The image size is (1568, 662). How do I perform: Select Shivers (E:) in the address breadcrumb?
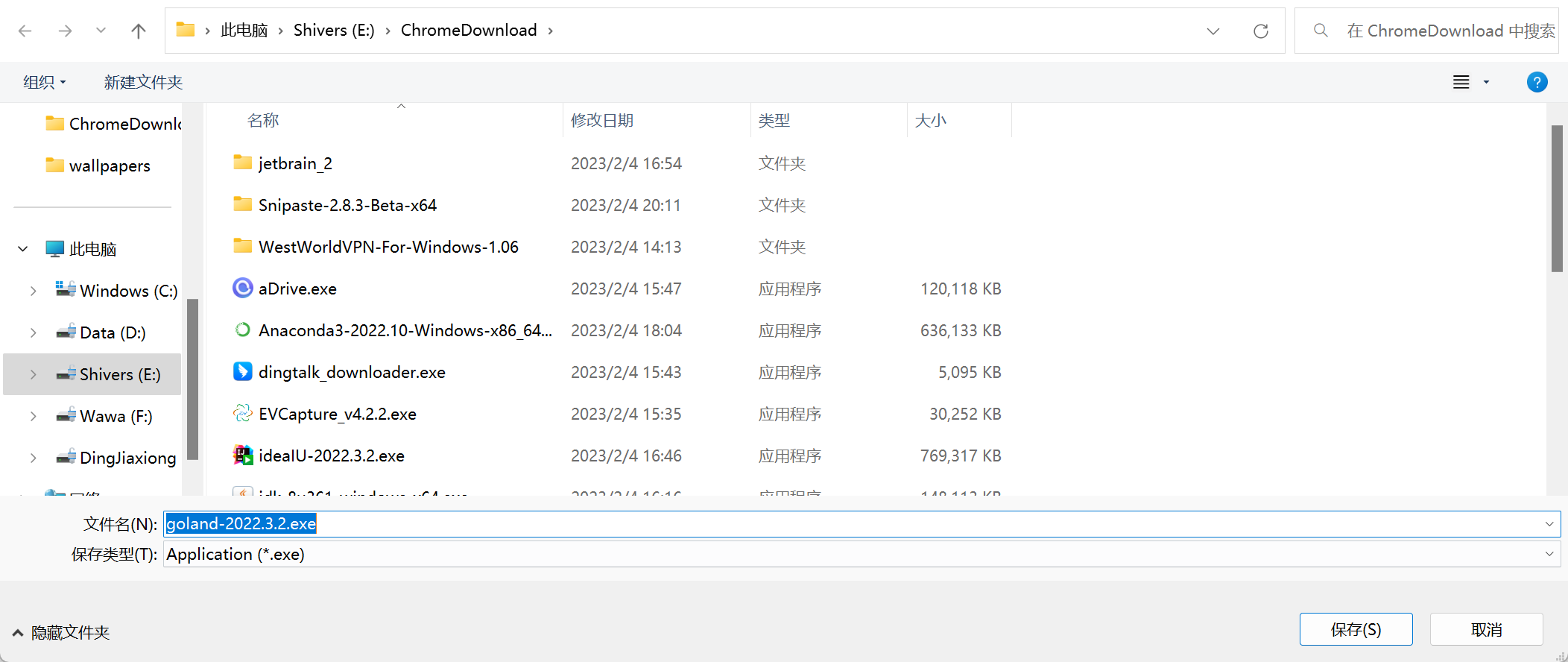[x=334, y=31]
